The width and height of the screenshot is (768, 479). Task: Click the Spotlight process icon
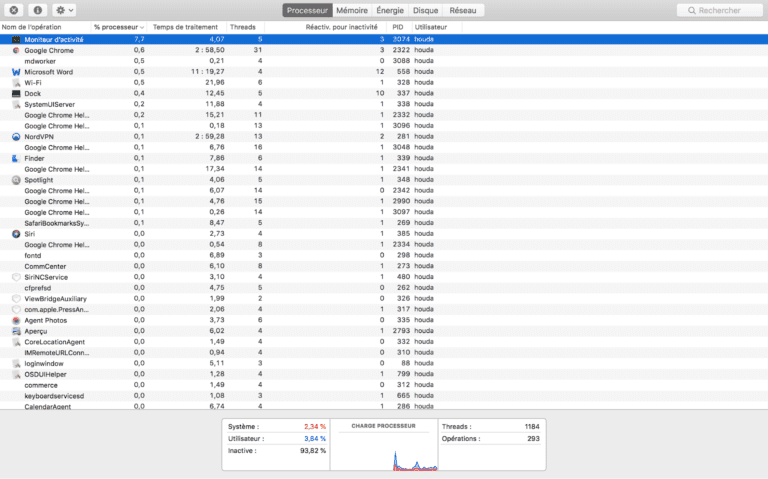[x=16, y=180]
